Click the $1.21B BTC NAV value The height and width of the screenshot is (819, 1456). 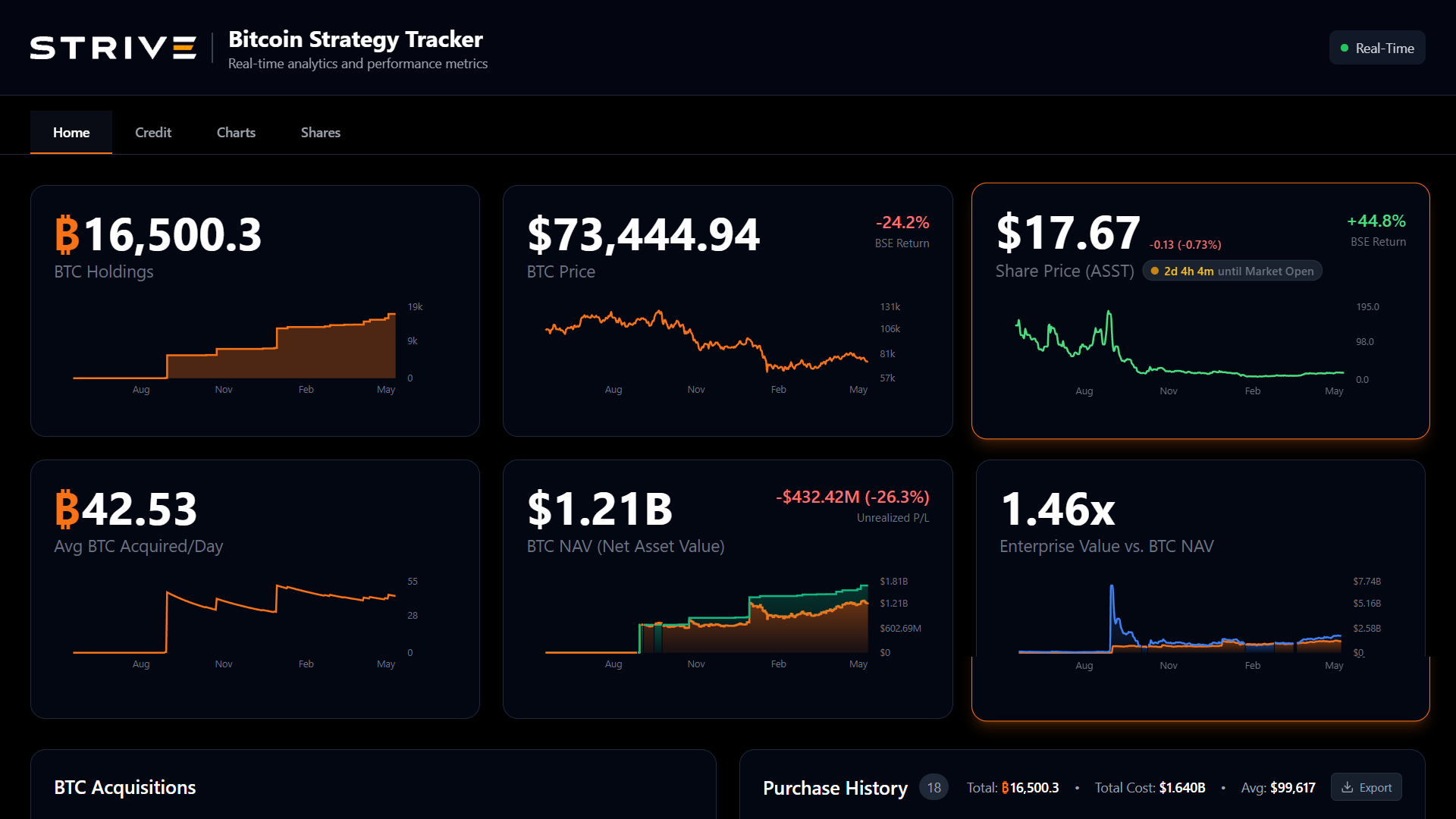coord(600,509)
